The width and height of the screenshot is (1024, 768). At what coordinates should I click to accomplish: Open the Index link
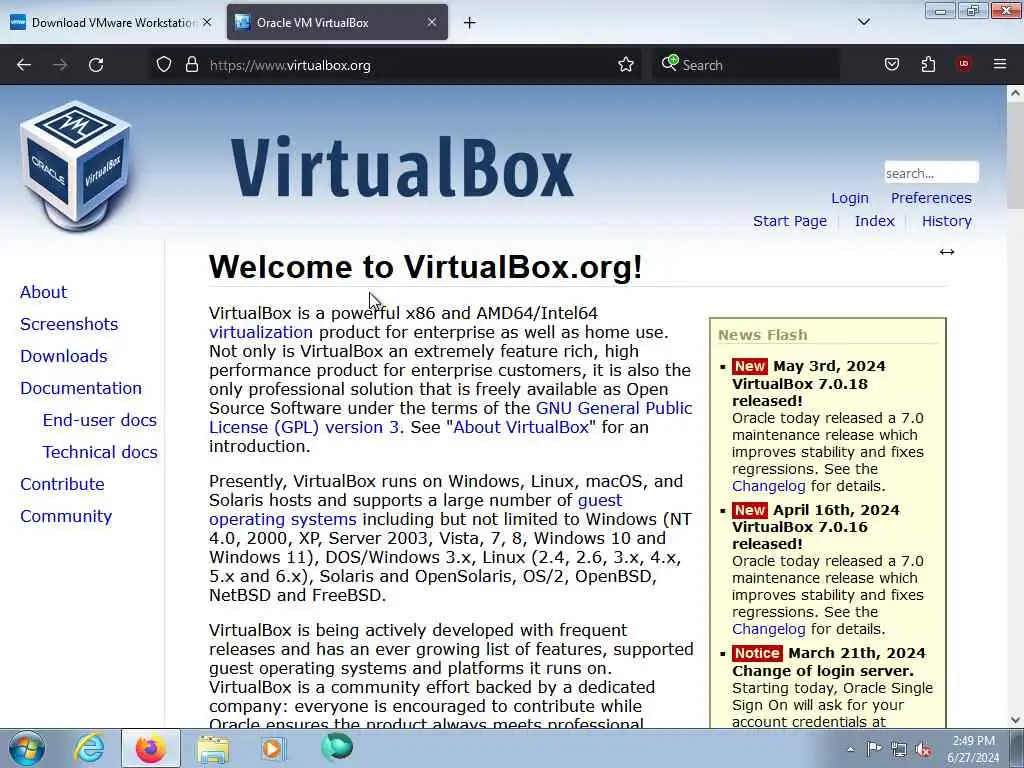[874, 221]
